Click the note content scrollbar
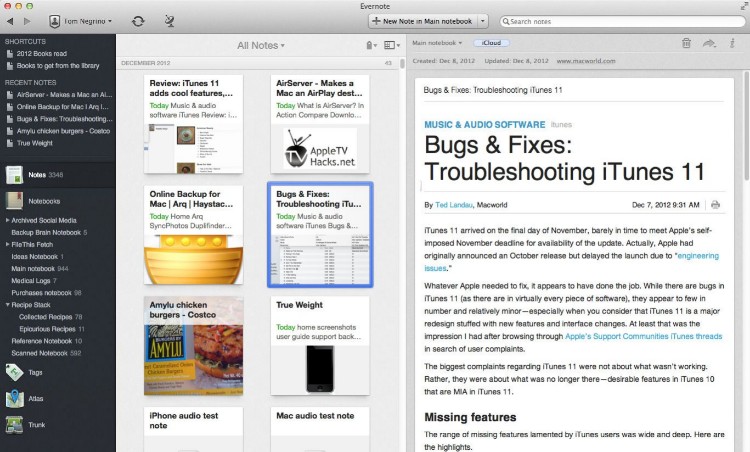 point(746,126)
